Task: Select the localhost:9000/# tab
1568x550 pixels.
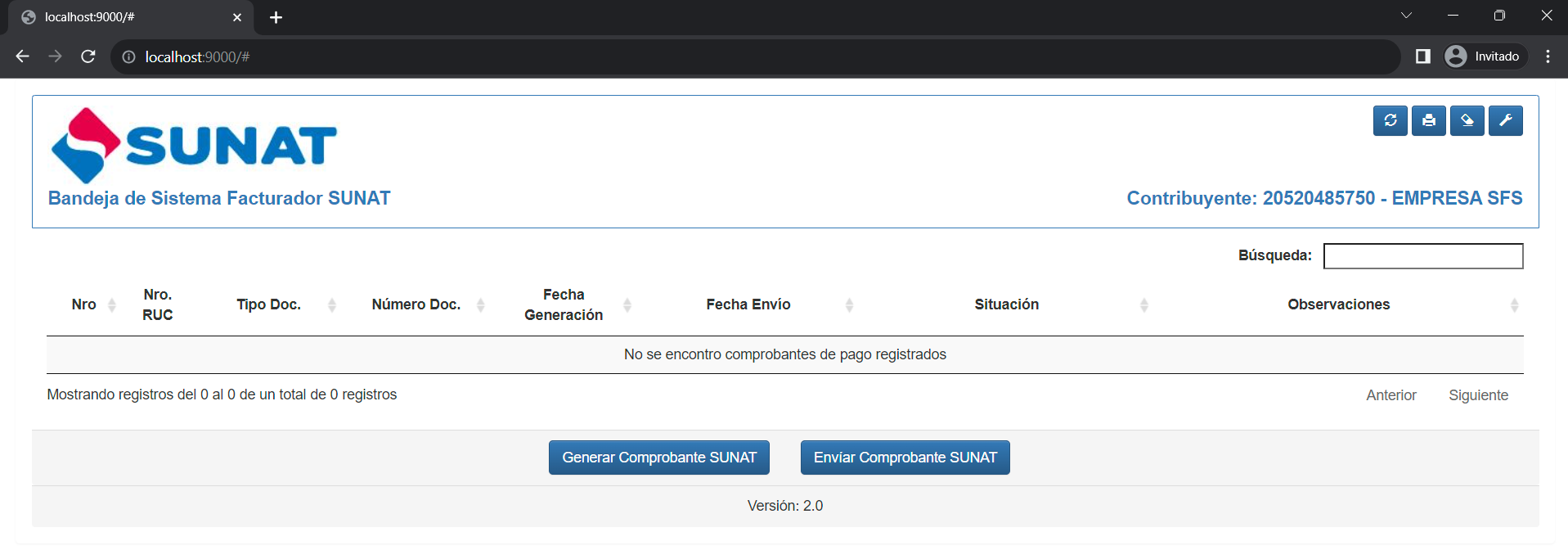Action: pyautogui.click(x=131, y=17)
